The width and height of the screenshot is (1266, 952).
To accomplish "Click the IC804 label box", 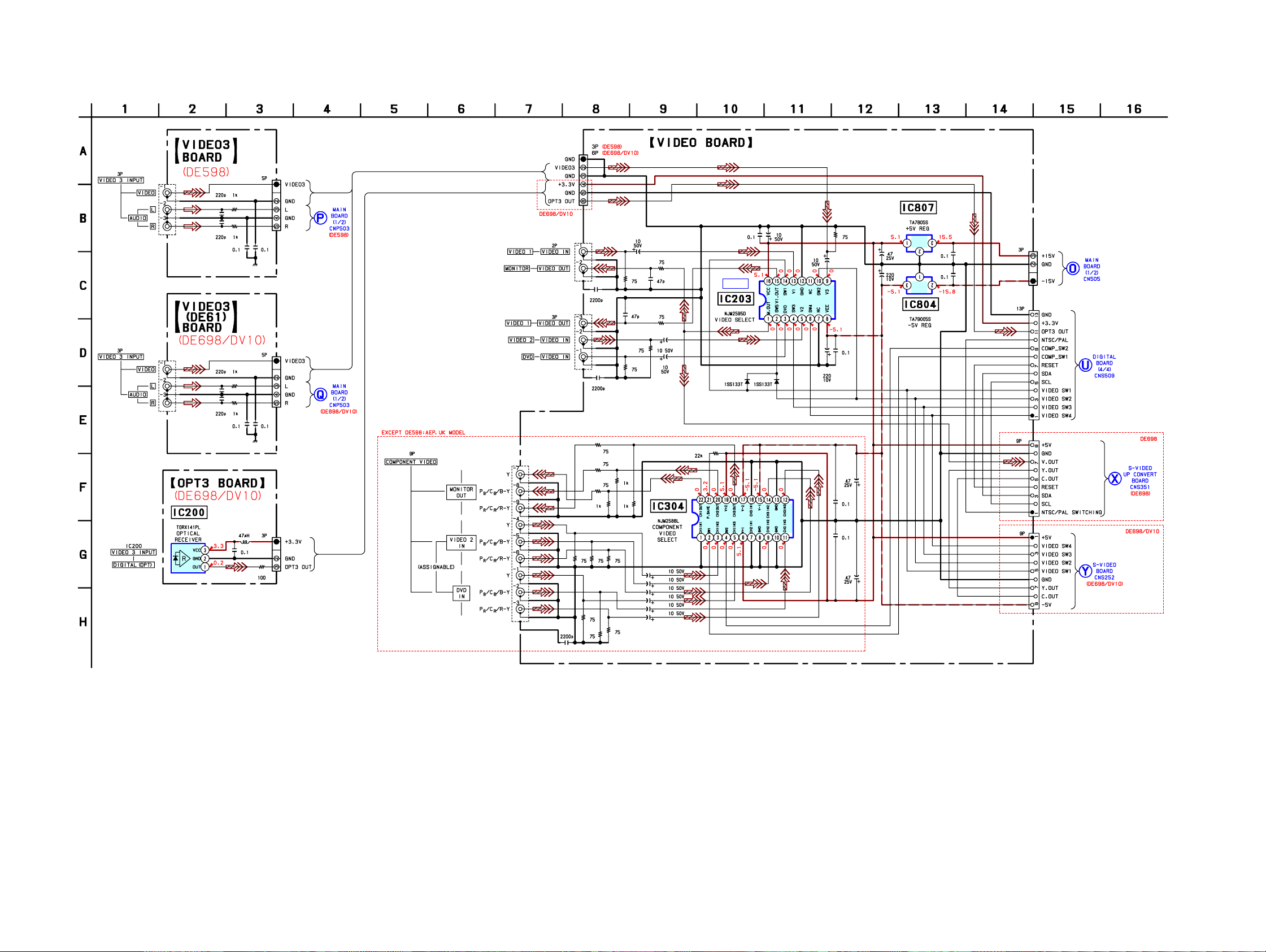I will (920, 305).
